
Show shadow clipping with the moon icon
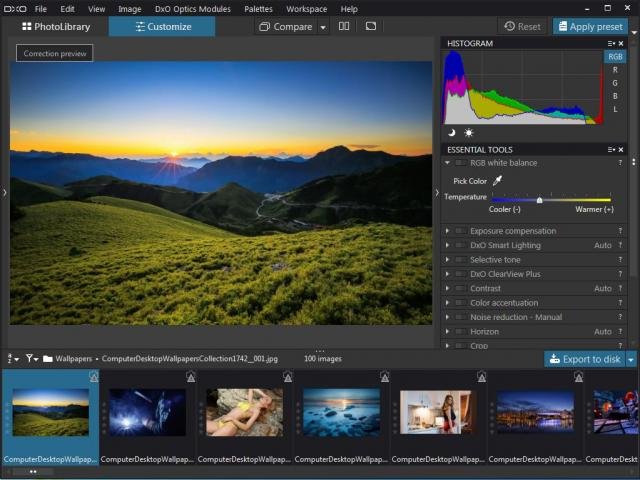pos(451,133)
